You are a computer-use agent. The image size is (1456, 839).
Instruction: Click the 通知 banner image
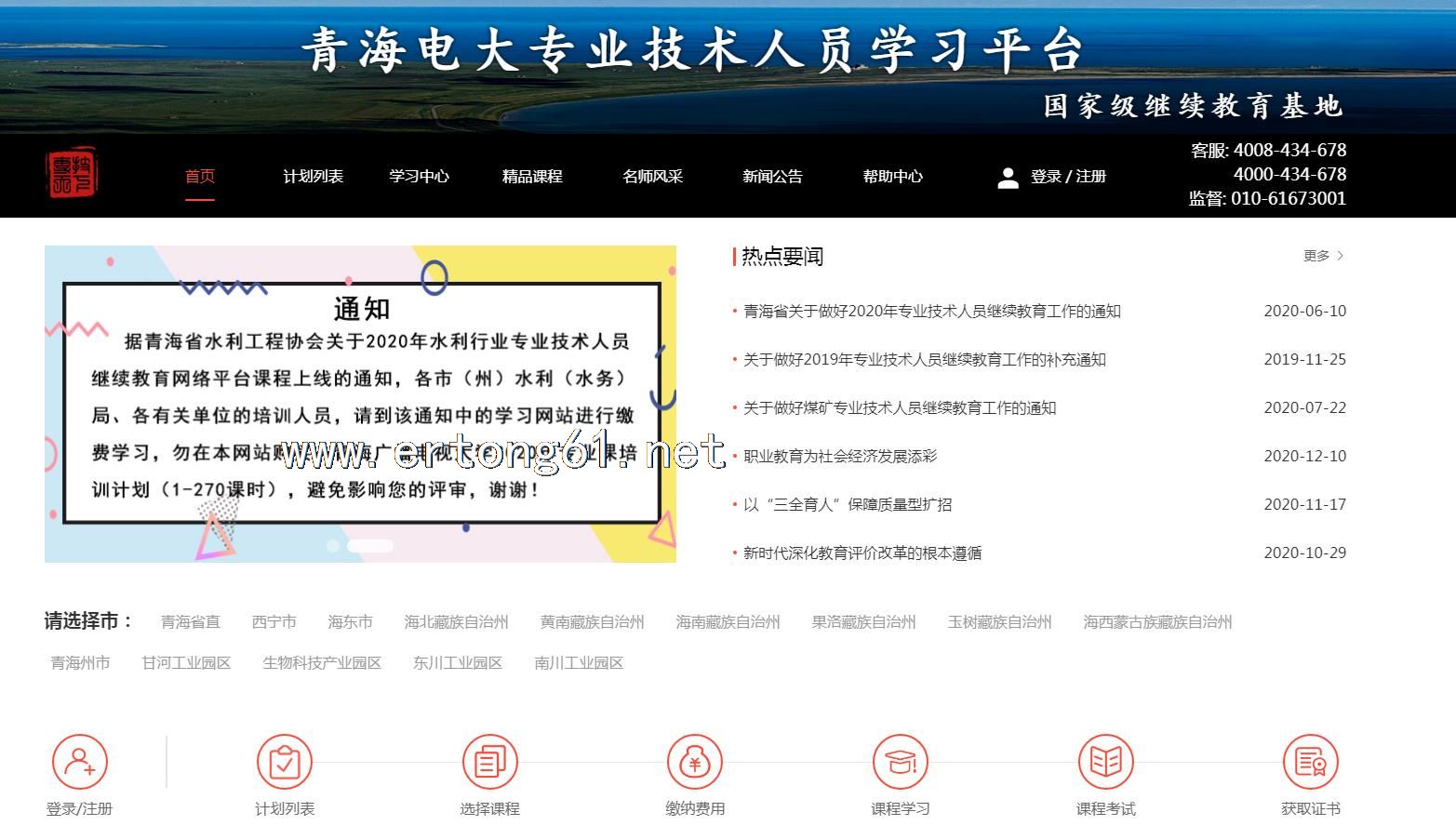pos(360,404)
